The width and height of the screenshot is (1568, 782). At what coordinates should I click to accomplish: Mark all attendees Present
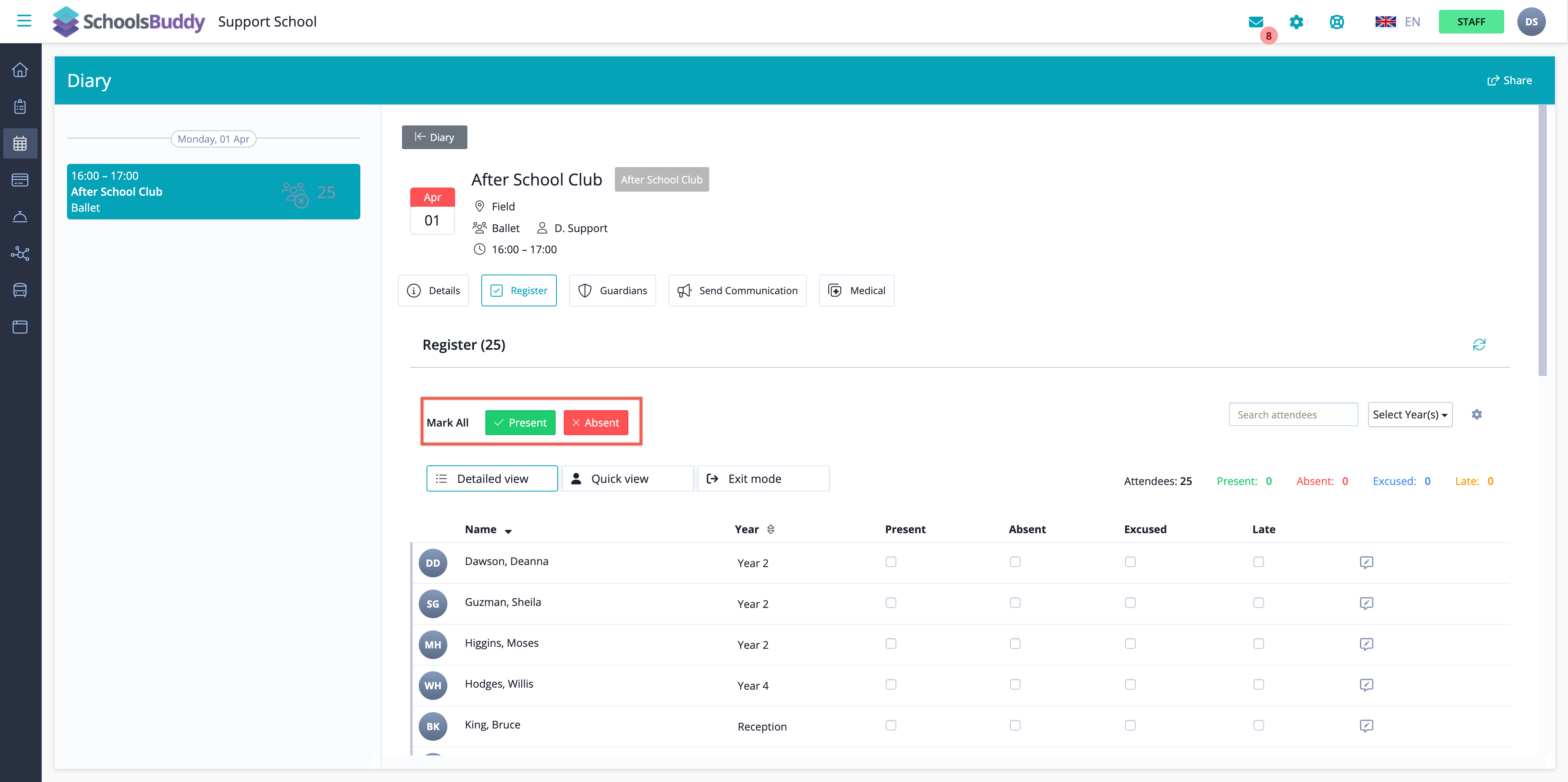[x=520, y=422]
